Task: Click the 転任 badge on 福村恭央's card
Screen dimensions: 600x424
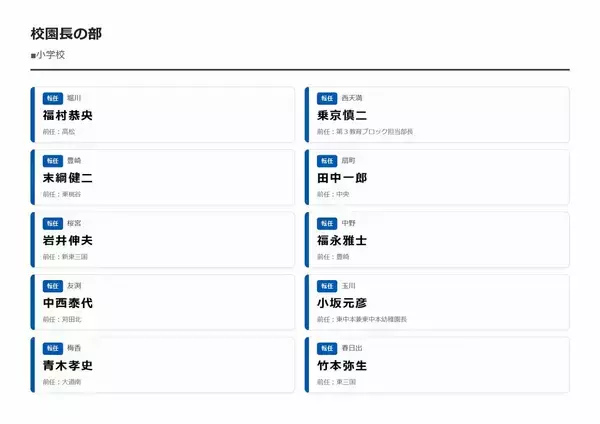Action: [x=52, y=98]
